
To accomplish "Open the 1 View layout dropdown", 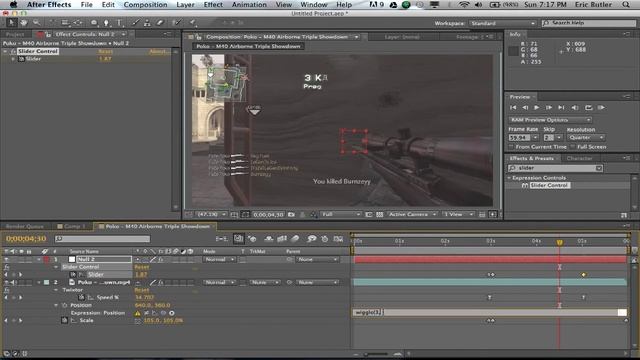I will click(458, 214).
